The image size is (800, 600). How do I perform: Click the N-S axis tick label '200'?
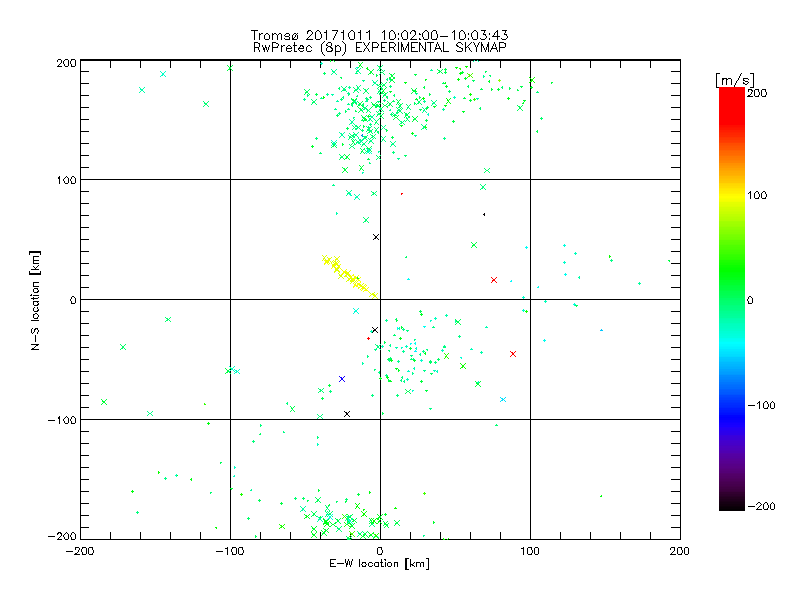coord(66,63)
